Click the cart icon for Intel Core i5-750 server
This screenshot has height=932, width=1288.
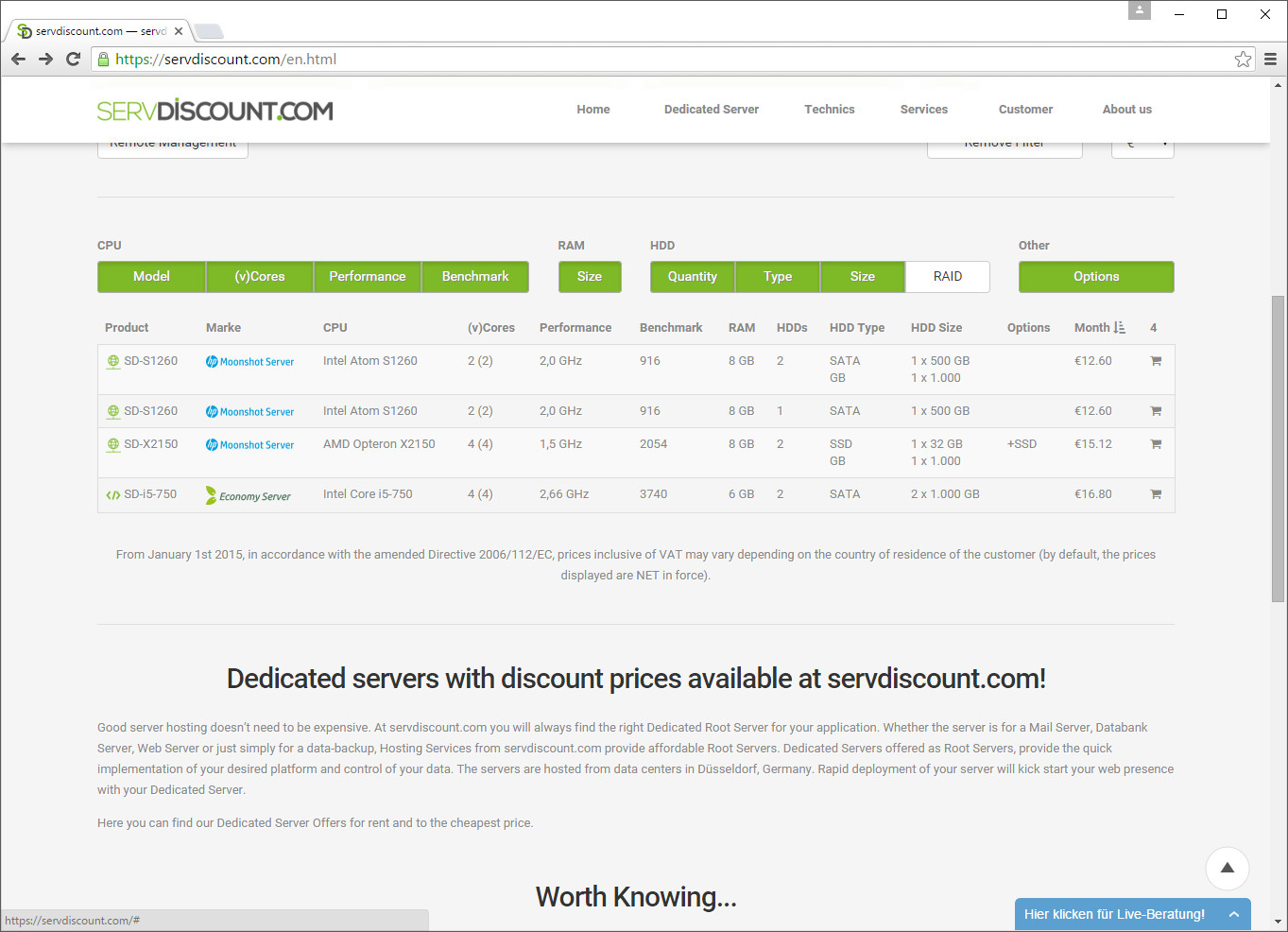coord(1155,494)
